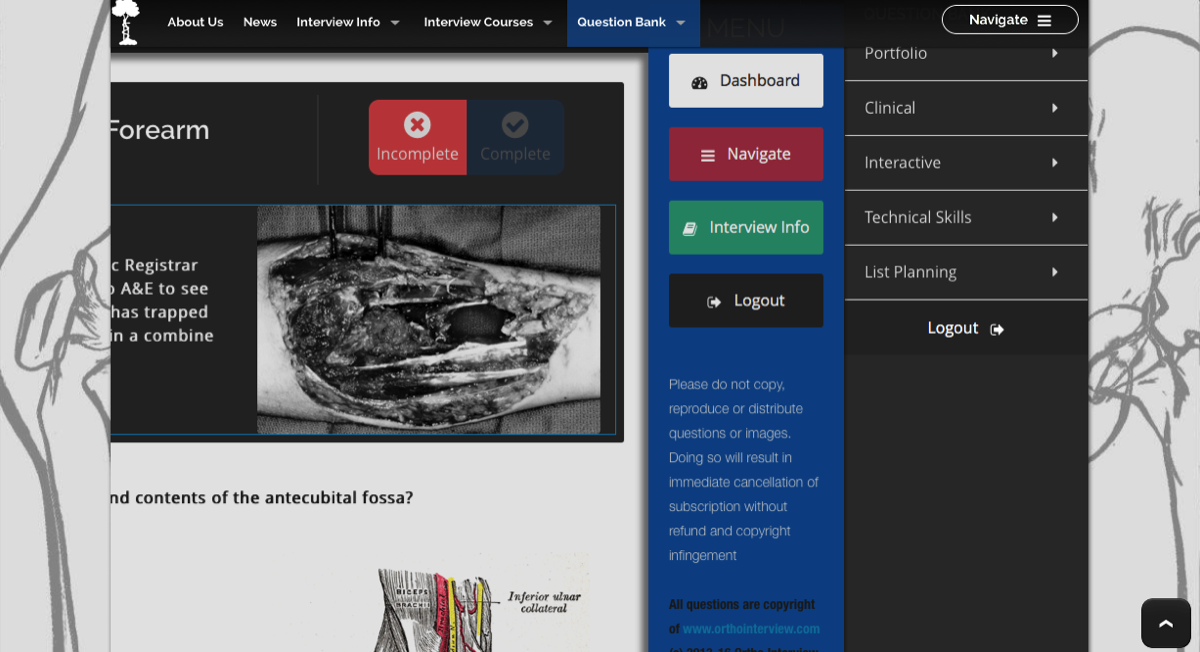Viewport: 1200px width, 652px height.
Task: Go to the Dashboard
Action: coord(746,81)
